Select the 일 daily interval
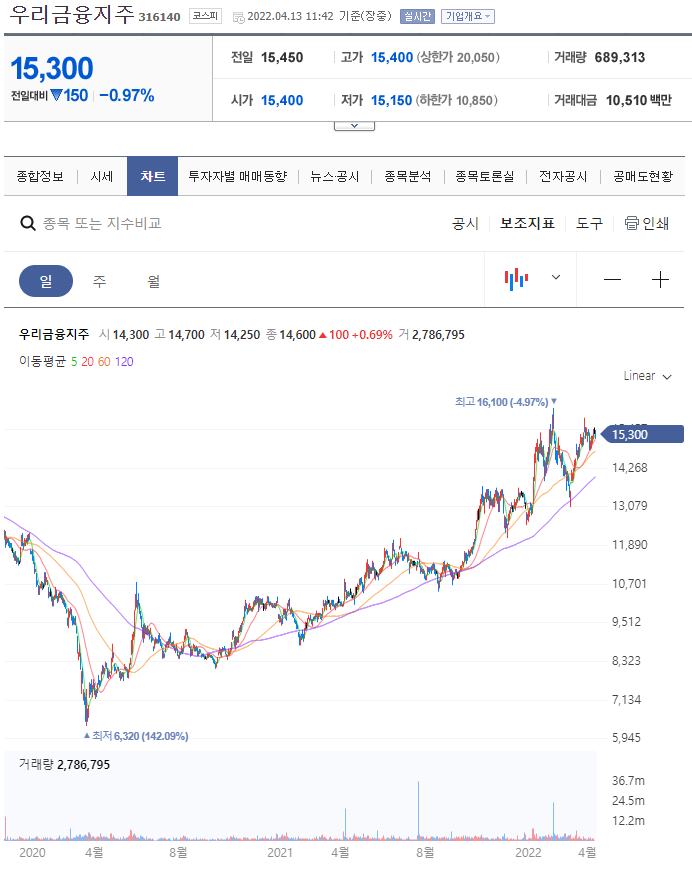The image size is (692, 870). tap(46, 281)
